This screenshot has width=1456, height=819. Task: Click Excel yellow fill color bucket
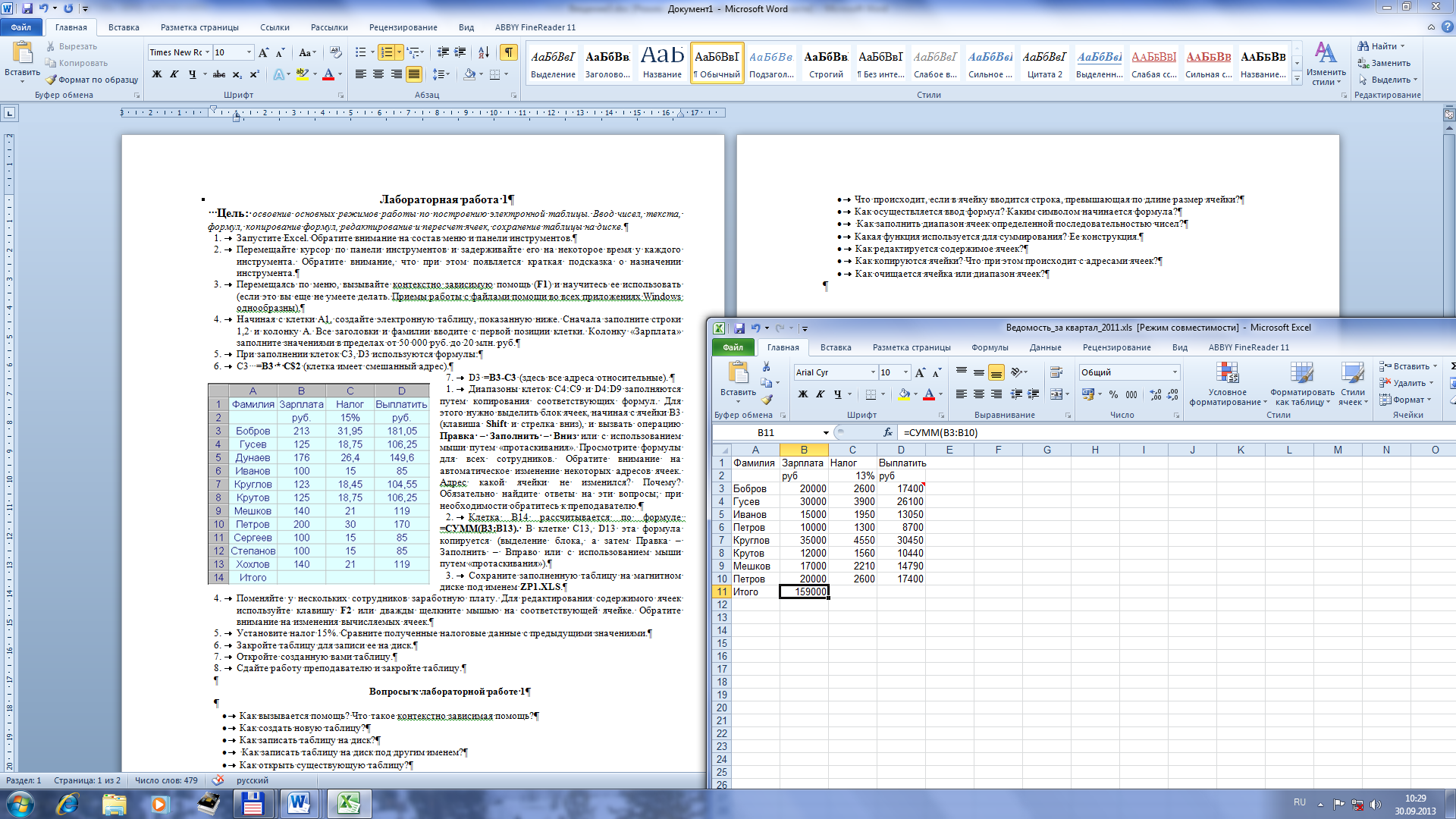(904, 394)
